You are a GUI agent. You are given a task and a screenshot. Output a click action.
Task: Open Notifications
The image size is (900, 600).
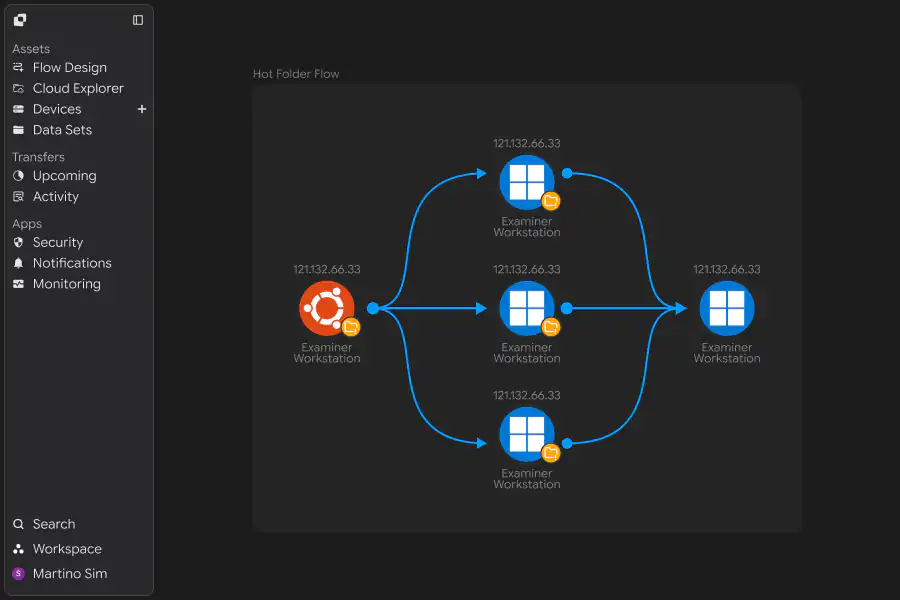pos(72,263)
